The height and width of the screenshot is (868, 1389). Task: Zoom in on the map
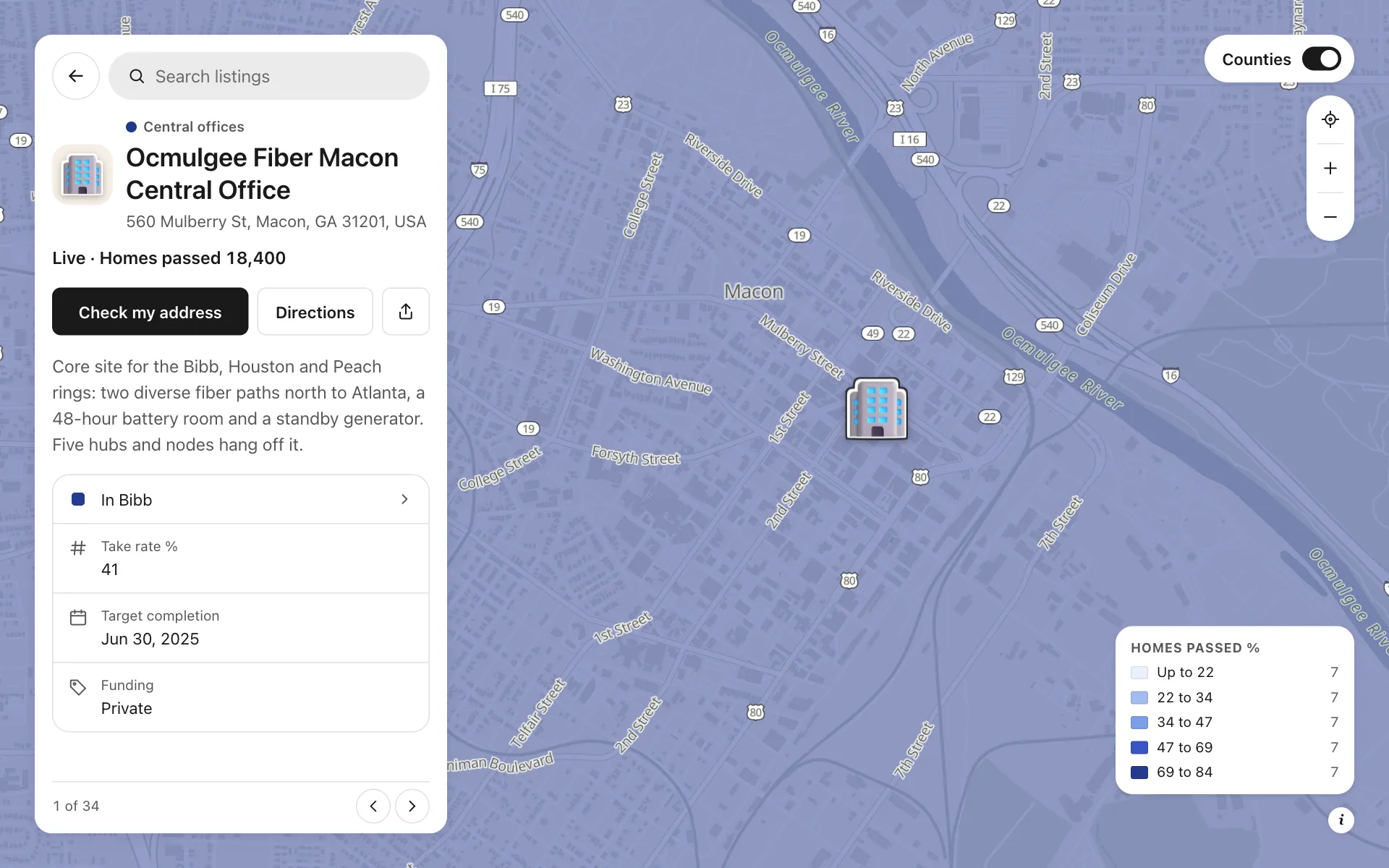1330,168
